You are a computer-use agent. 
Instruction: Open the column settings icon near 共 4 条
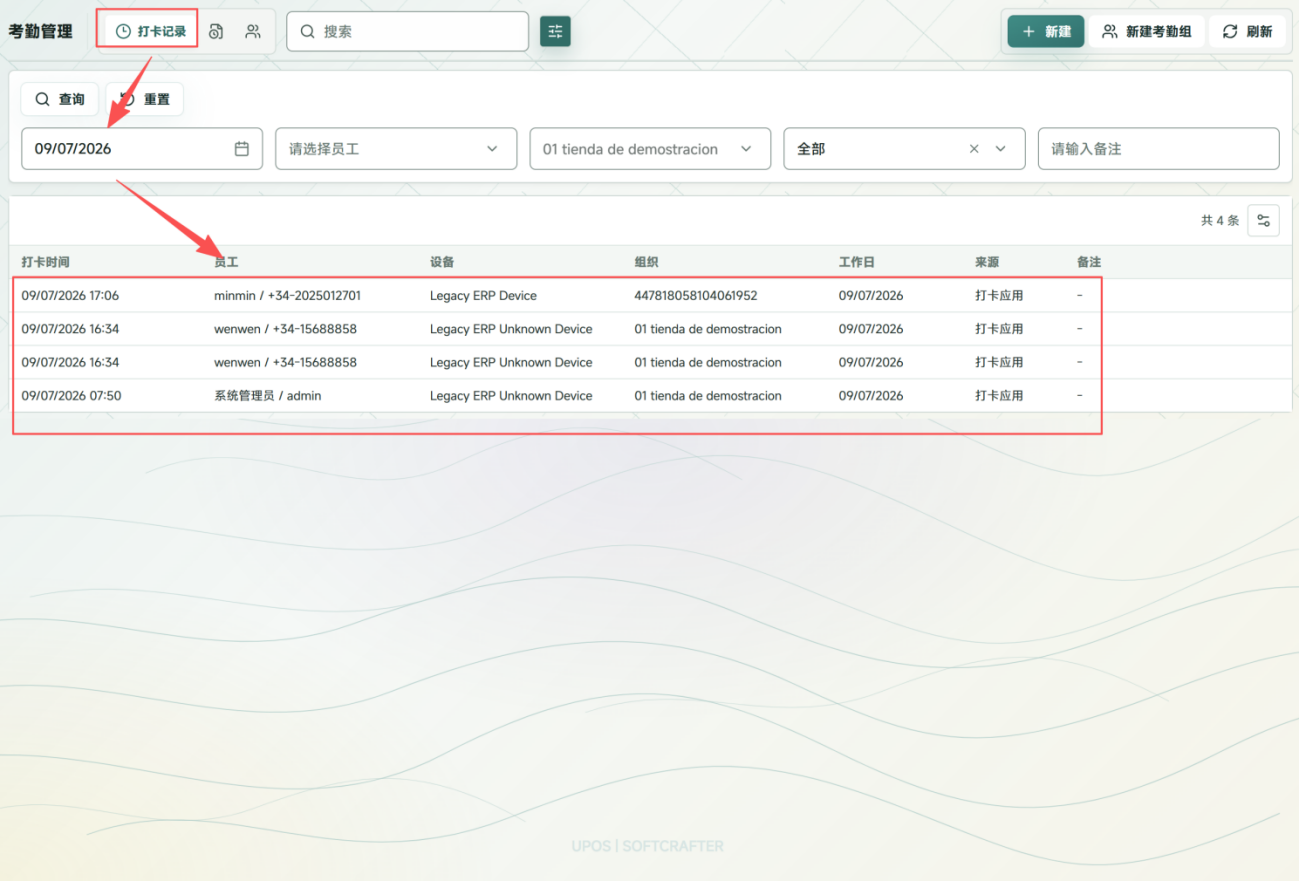tap(1264, 220)
